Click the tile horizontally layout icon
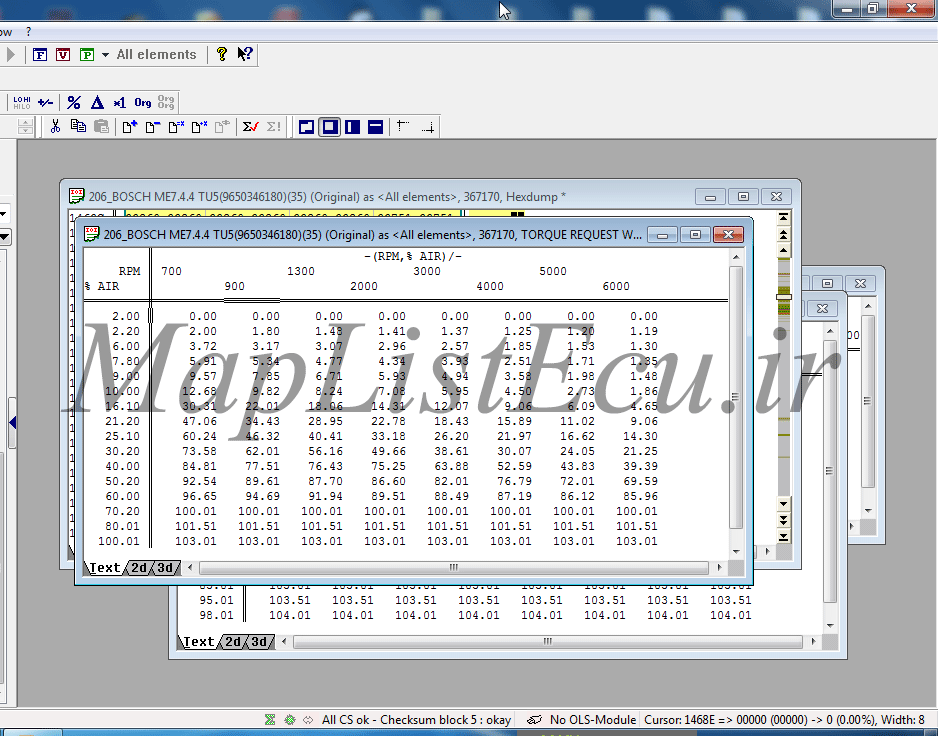 (x=375, y=127)
